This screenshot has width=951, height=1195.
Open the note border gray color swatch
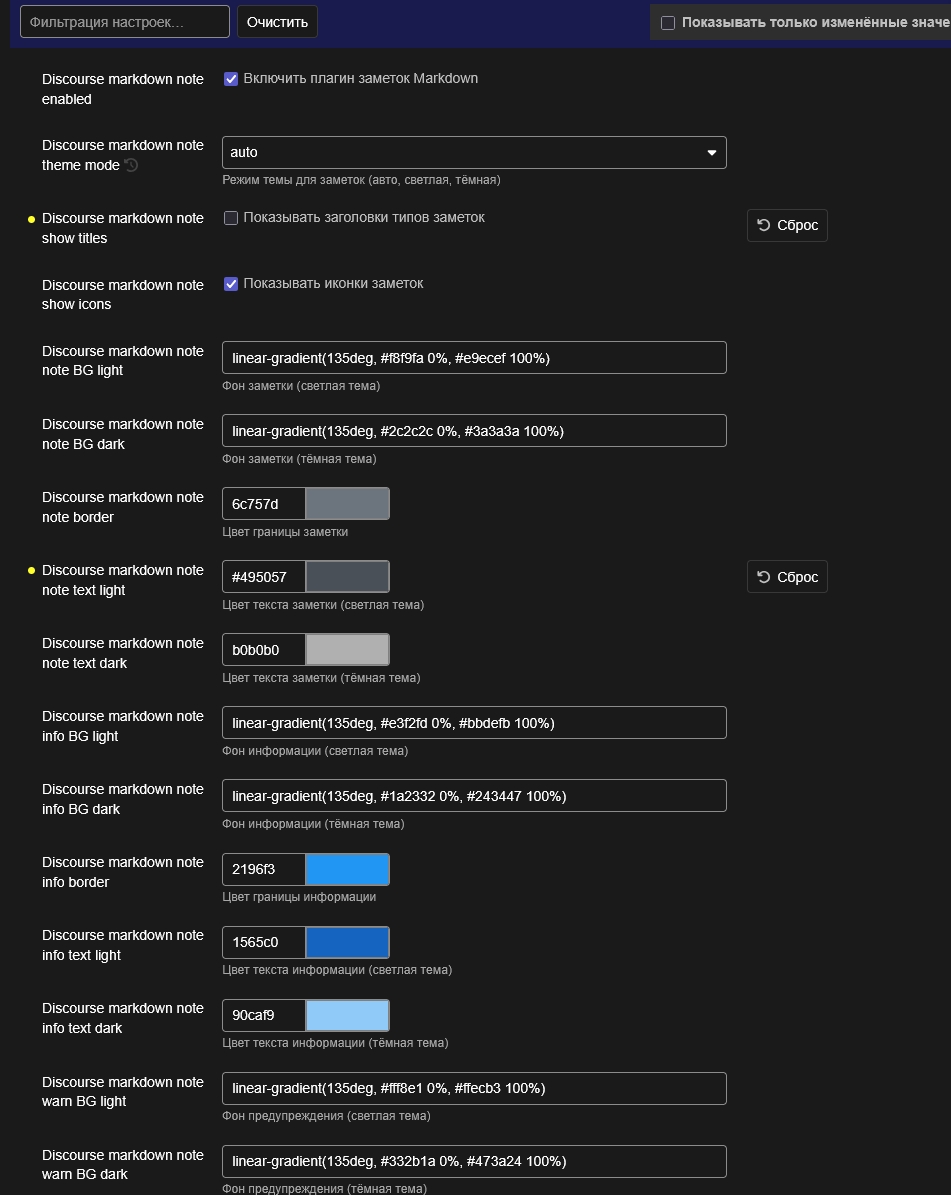[347, 504]
